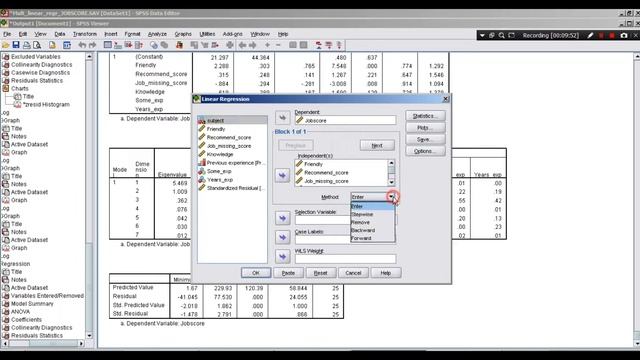
Task: Click the Dialog Recall toolbar icon
Action: 67,45
